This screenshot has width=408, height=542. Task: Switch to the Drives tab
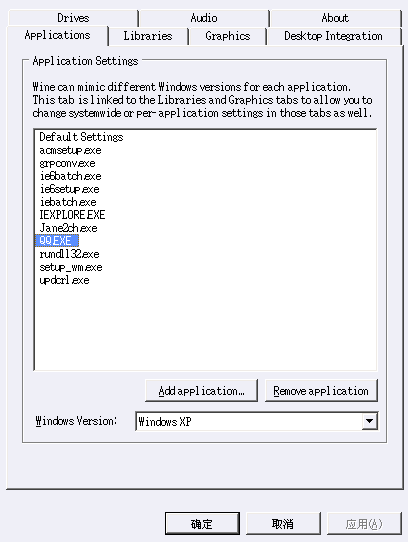tap(73, 18)
